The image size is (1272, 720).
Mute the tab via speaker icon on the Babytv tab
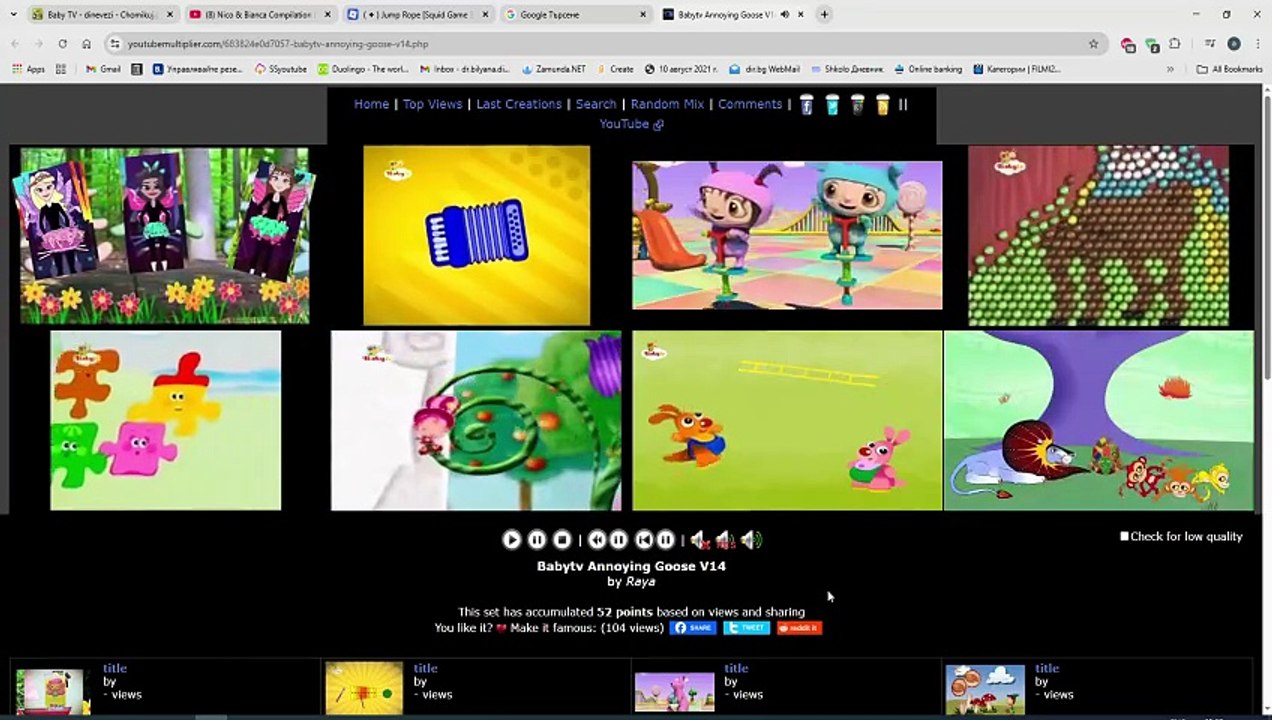click(x=785, y=15)
